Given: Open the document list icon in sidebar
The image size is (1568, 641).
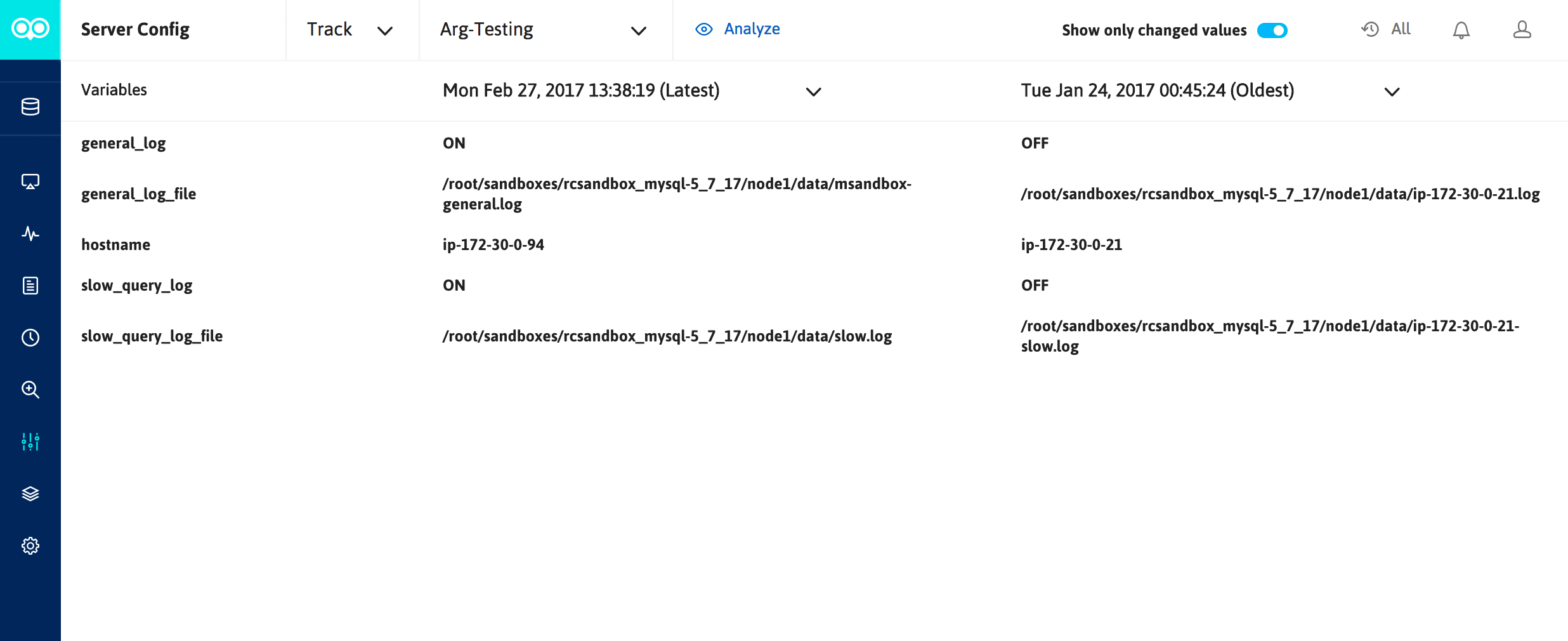Looking at the screenshot, I should pyautogui.click(x=30, y=286).
